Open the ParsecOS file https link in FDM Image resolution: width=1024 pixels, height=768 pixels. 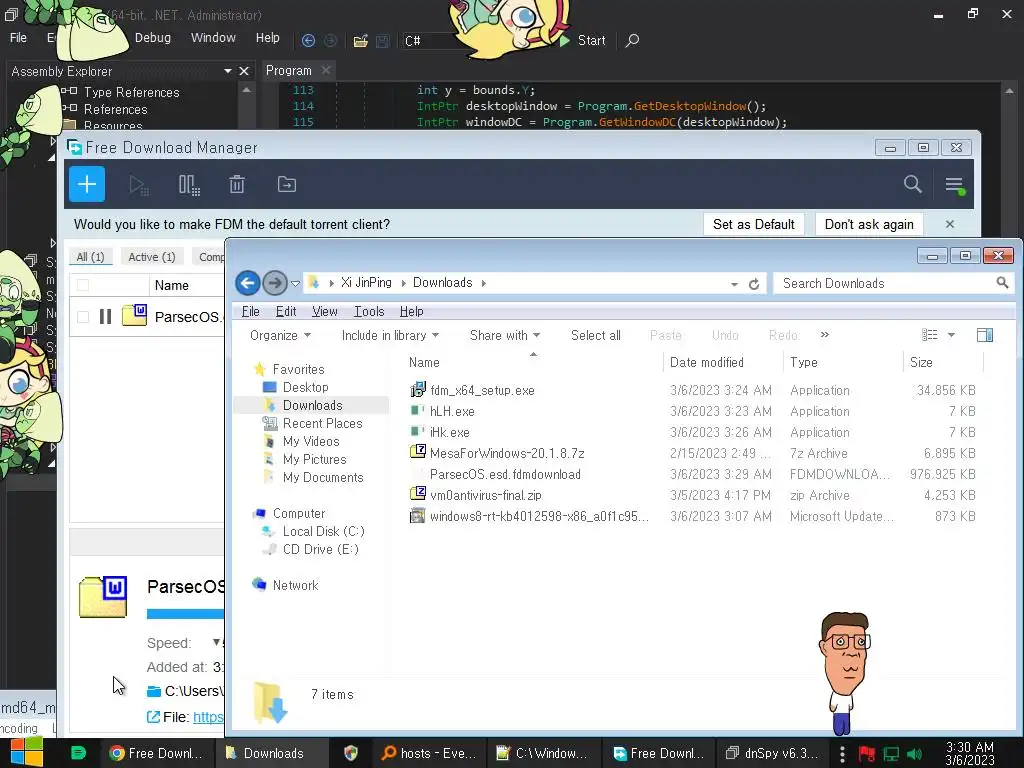pyautogui.click(x=208, y=717)
